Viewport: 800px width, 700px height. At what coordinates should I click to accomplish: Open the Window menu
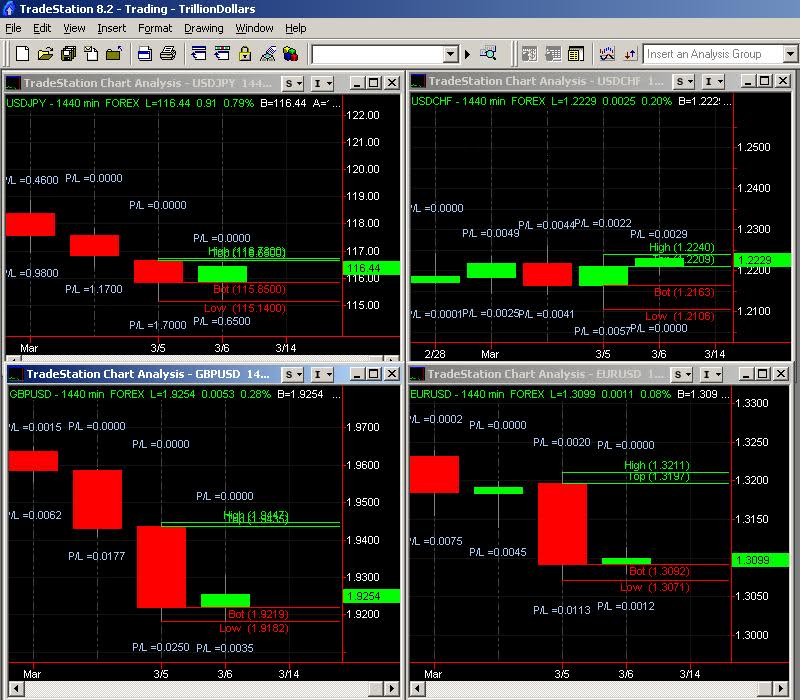coord(254,28)
